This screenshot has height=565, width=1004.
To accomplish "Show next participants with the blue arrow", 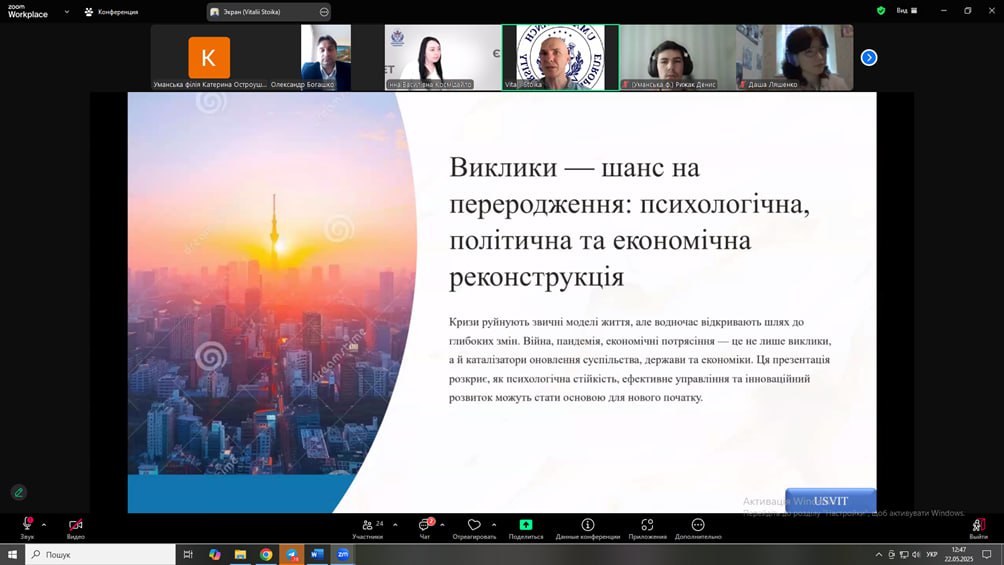I will pos(869,58).
